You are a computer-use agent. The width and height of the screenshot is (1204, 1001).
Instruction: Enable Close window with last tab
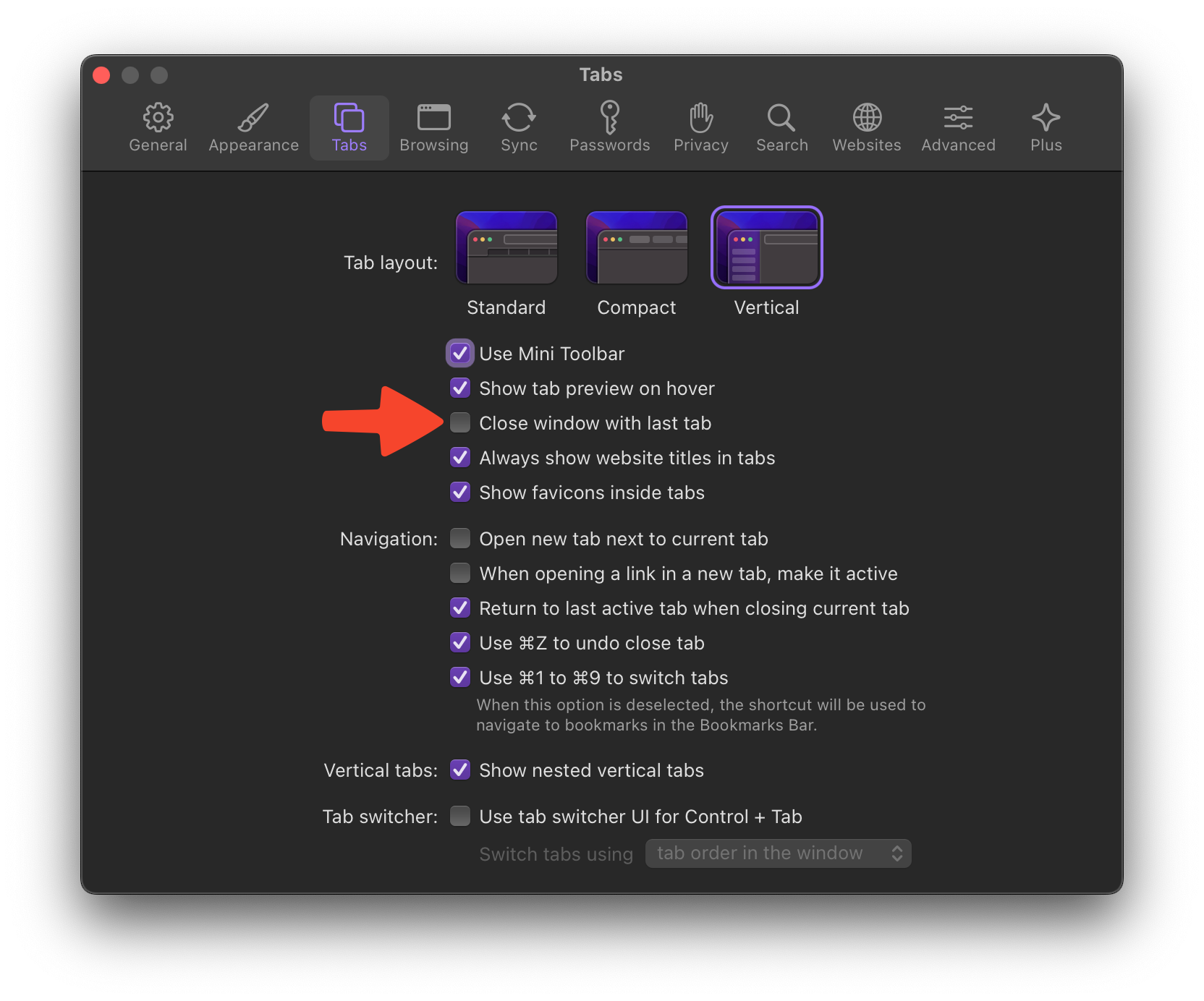tap(460, 423)
